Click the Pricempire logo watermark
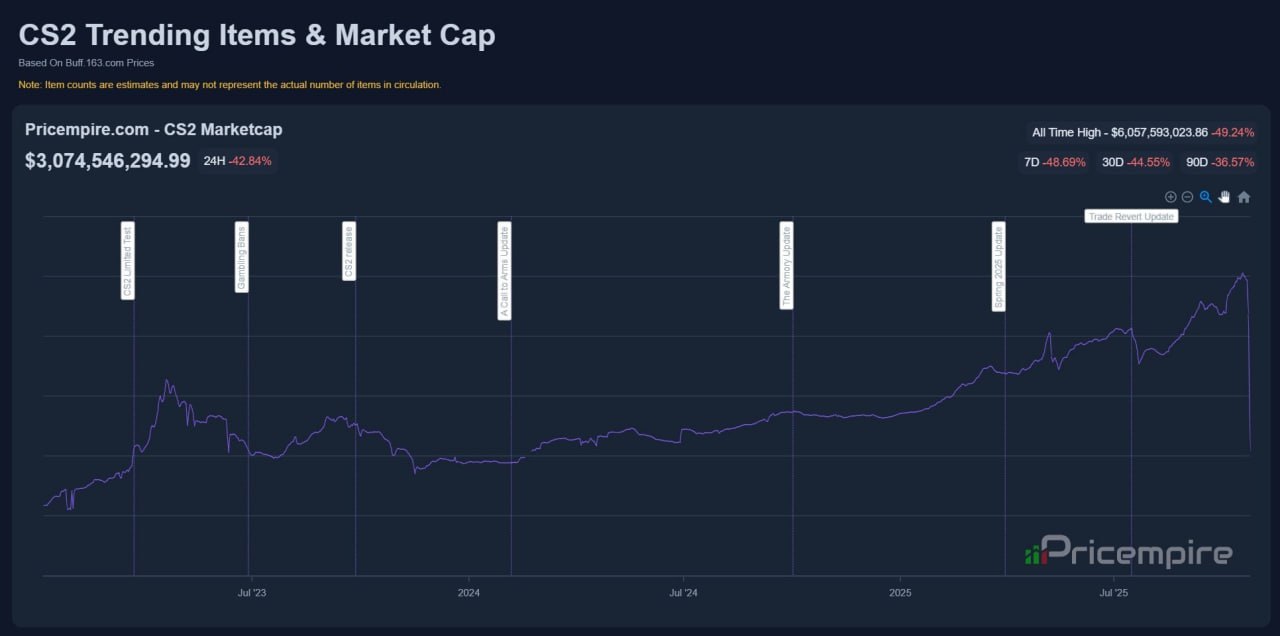The width and height of the screenshot is (1280, 636). (1128, 552)
